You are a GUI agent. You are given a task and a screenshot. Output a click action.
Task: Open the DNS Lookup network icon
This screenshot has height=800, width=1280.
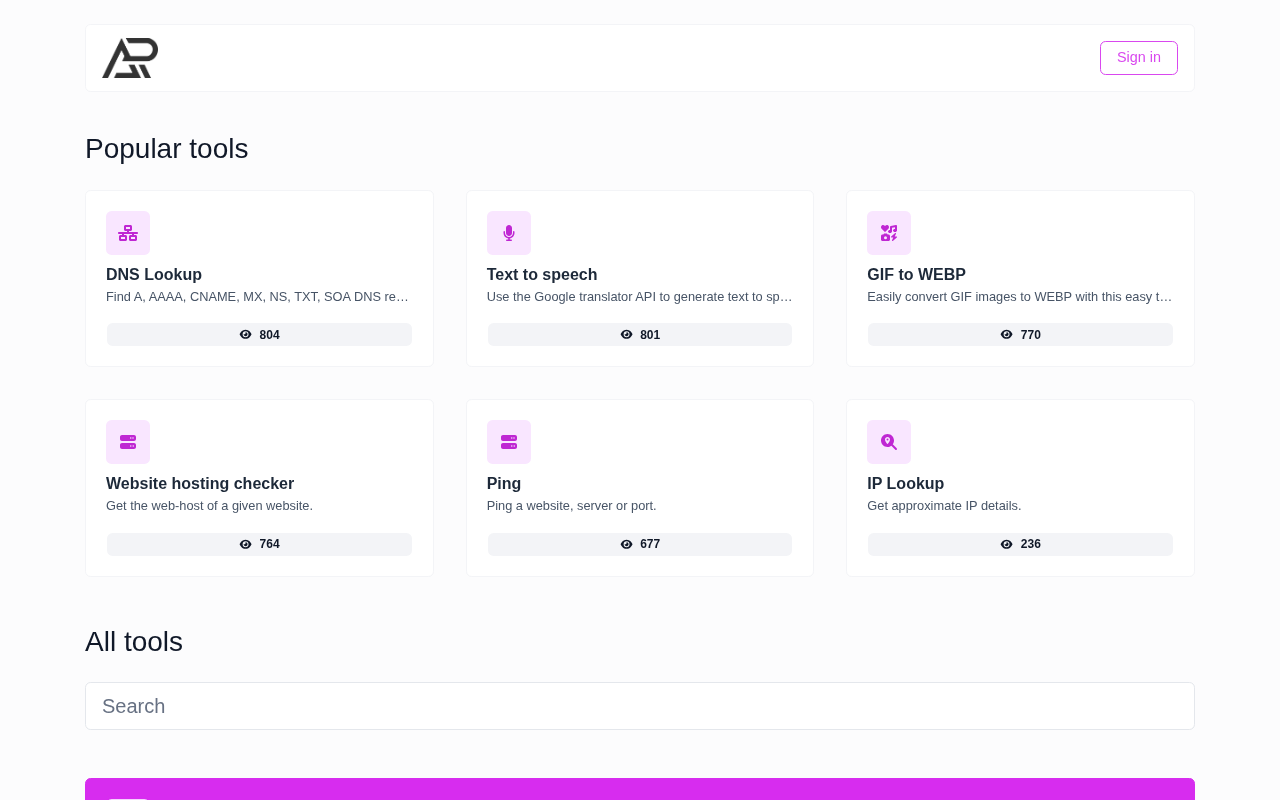[128, 233]
